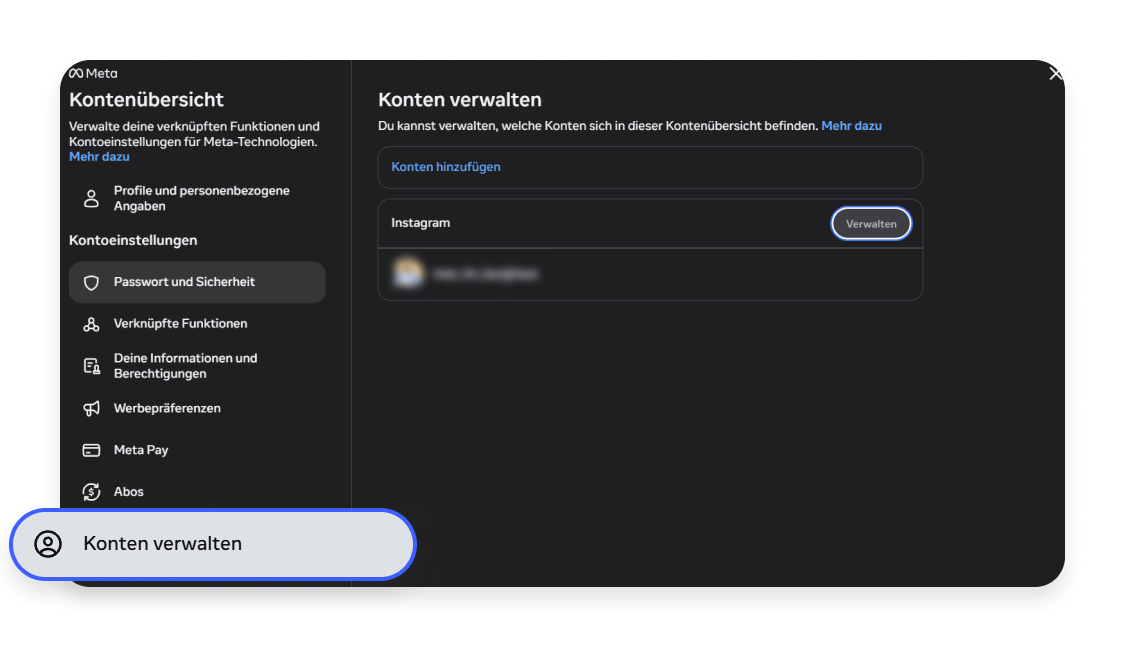The image size is (1125, 647).
Task: Select the highlighted Konten verwalten entry
Action: tap(213, 544)
